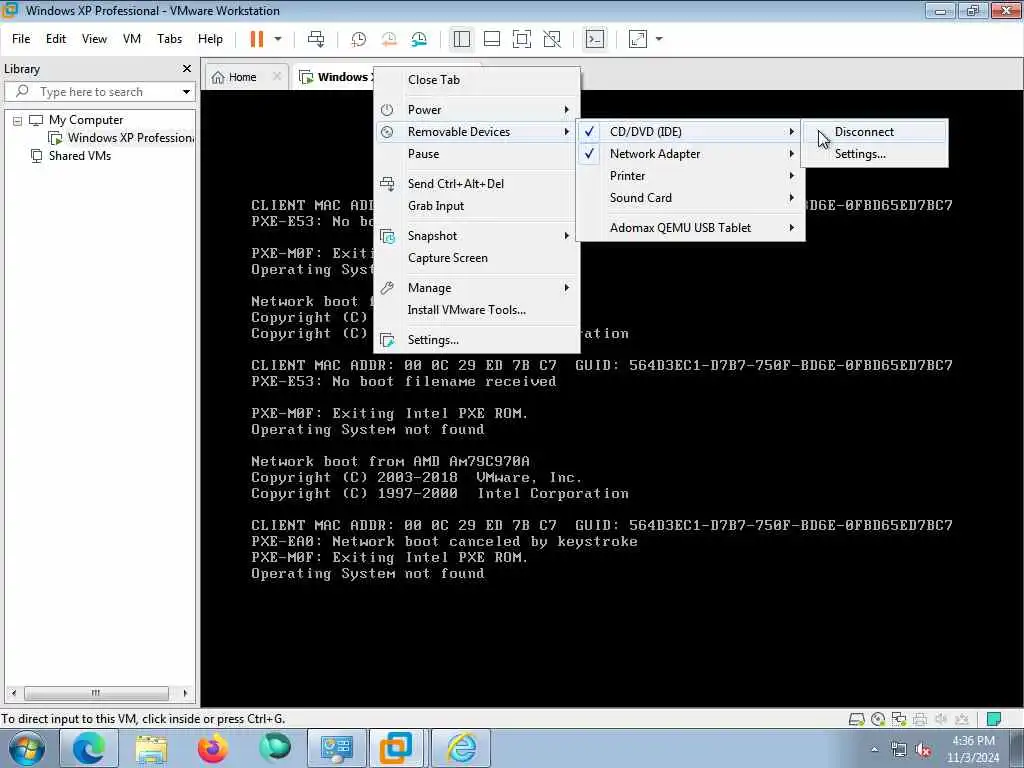Screen dimensions: 1024x768
Task: Click sound card status bar icon
Action: click(941, 719)
